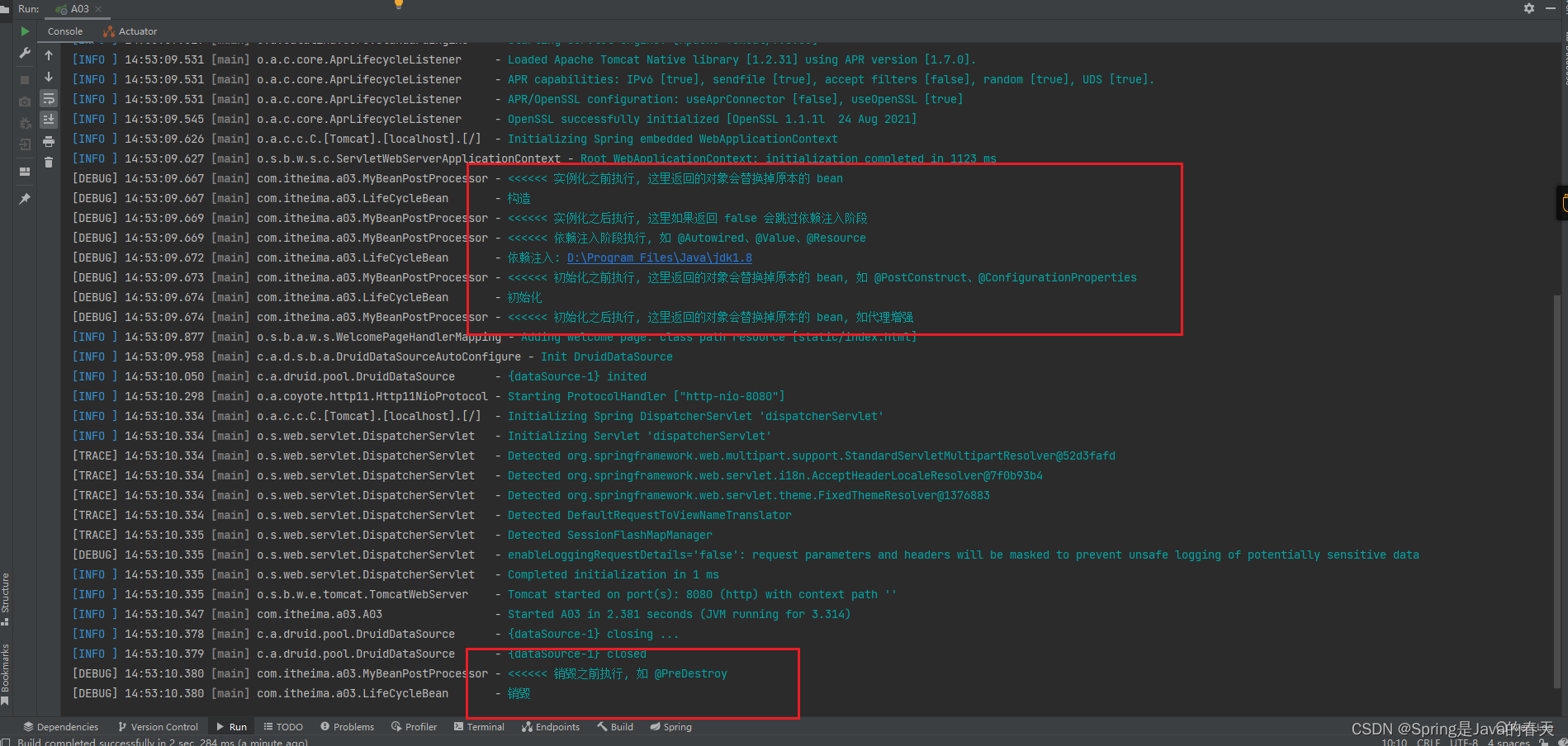This screenshot has width=1568, height=746.
Task: Click the Print console icon
Action: pos(49,141)
